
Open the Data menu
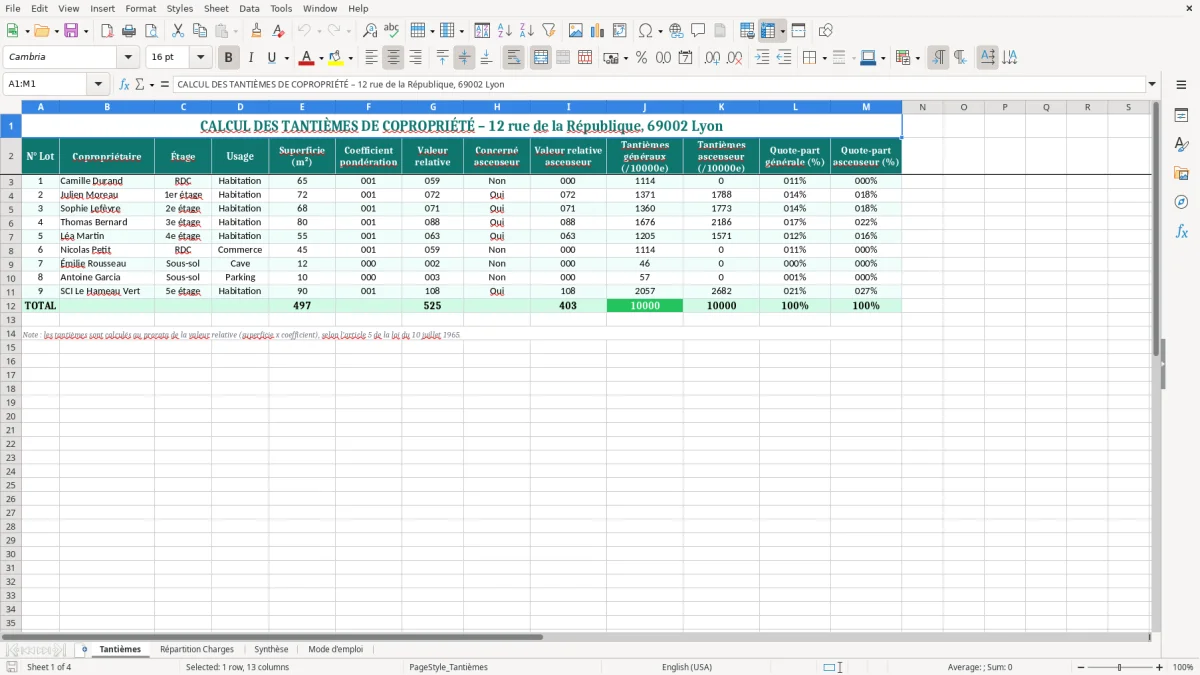click(249, 8)
